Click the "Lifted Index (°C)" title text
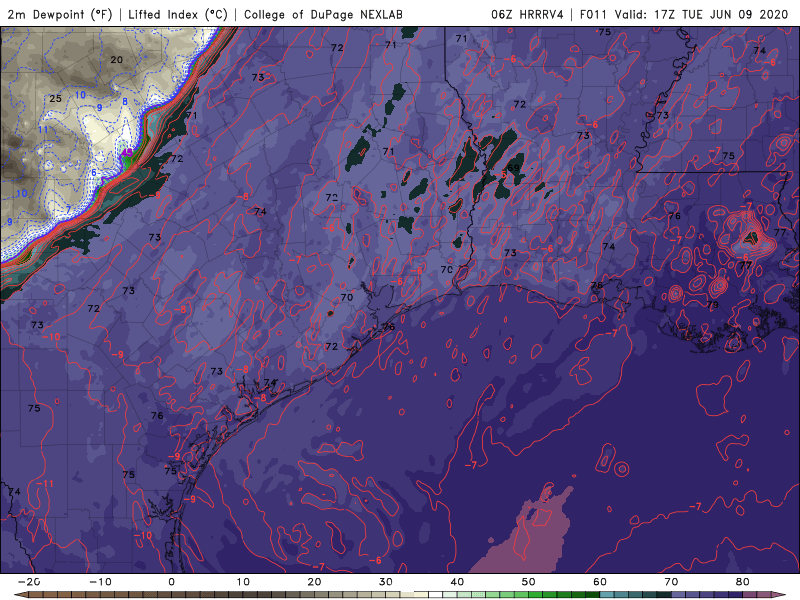800x600 pixels. tap(178, 14)
